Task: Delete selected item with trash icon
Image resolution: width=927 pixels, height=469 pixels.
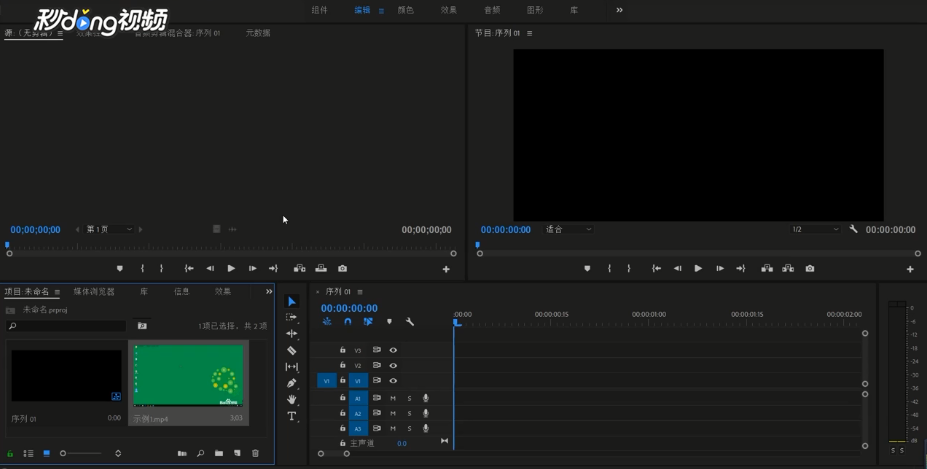Action: pos(255,453)
